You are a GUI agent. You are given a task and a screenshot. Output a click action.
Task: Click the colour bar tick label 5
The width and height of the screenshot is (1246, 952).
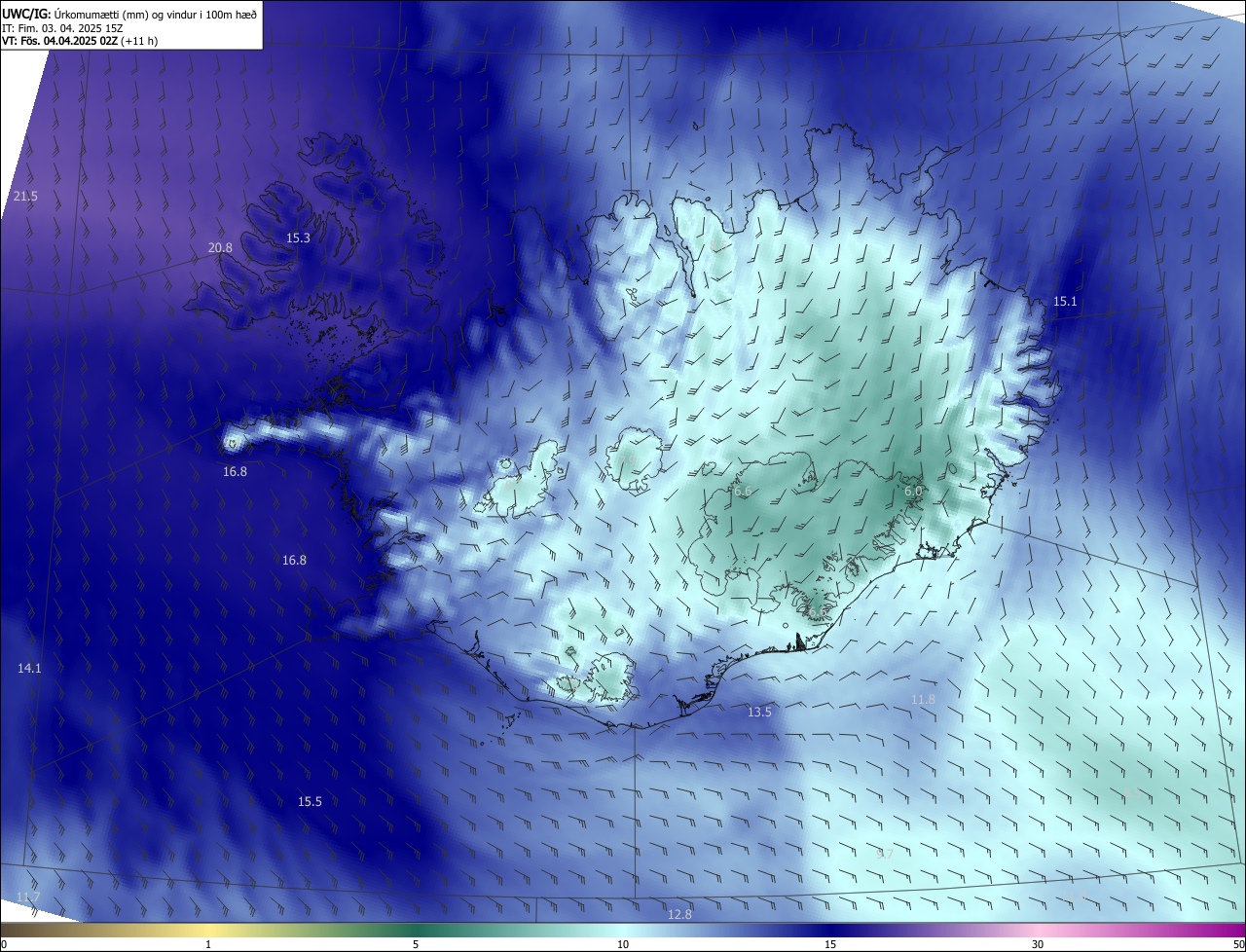tap(416, 945)
